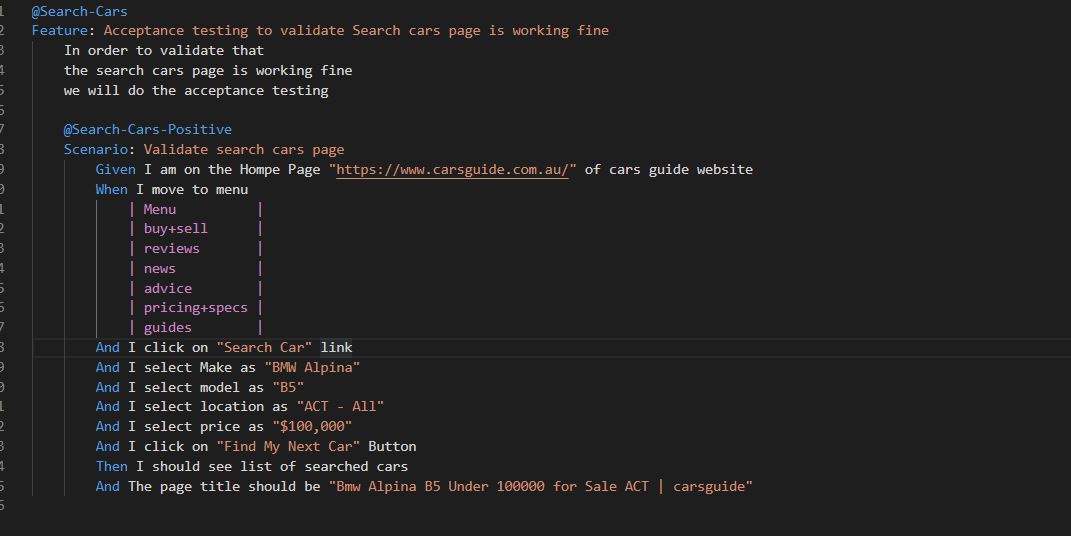Click the Feature keyword
Image resolution: width=1071 pixels, height=536 pixels.
[x=59, y=31]
